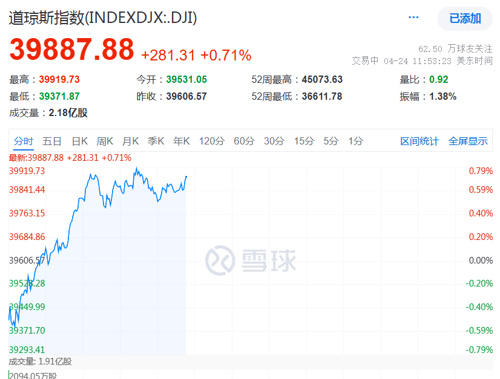
Task: Show the 5分 interval chart
Action: (331, 141)
